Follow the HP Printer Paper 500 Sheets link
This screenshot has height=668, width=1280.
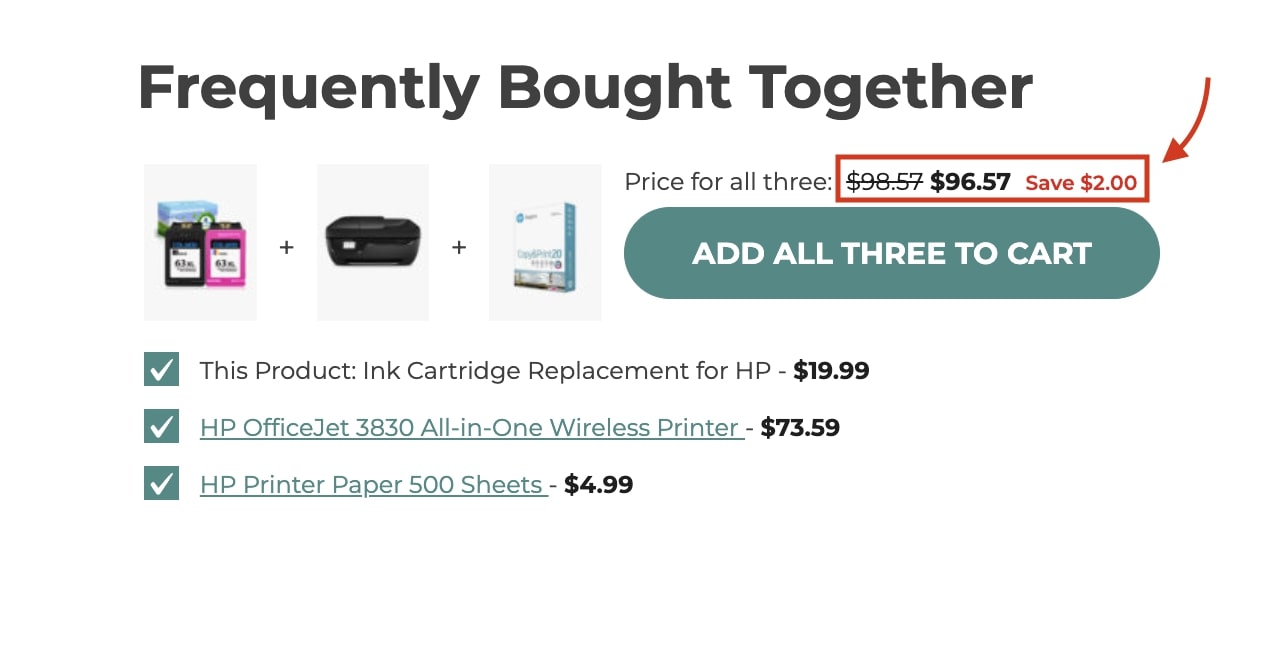tap(373, 485)
